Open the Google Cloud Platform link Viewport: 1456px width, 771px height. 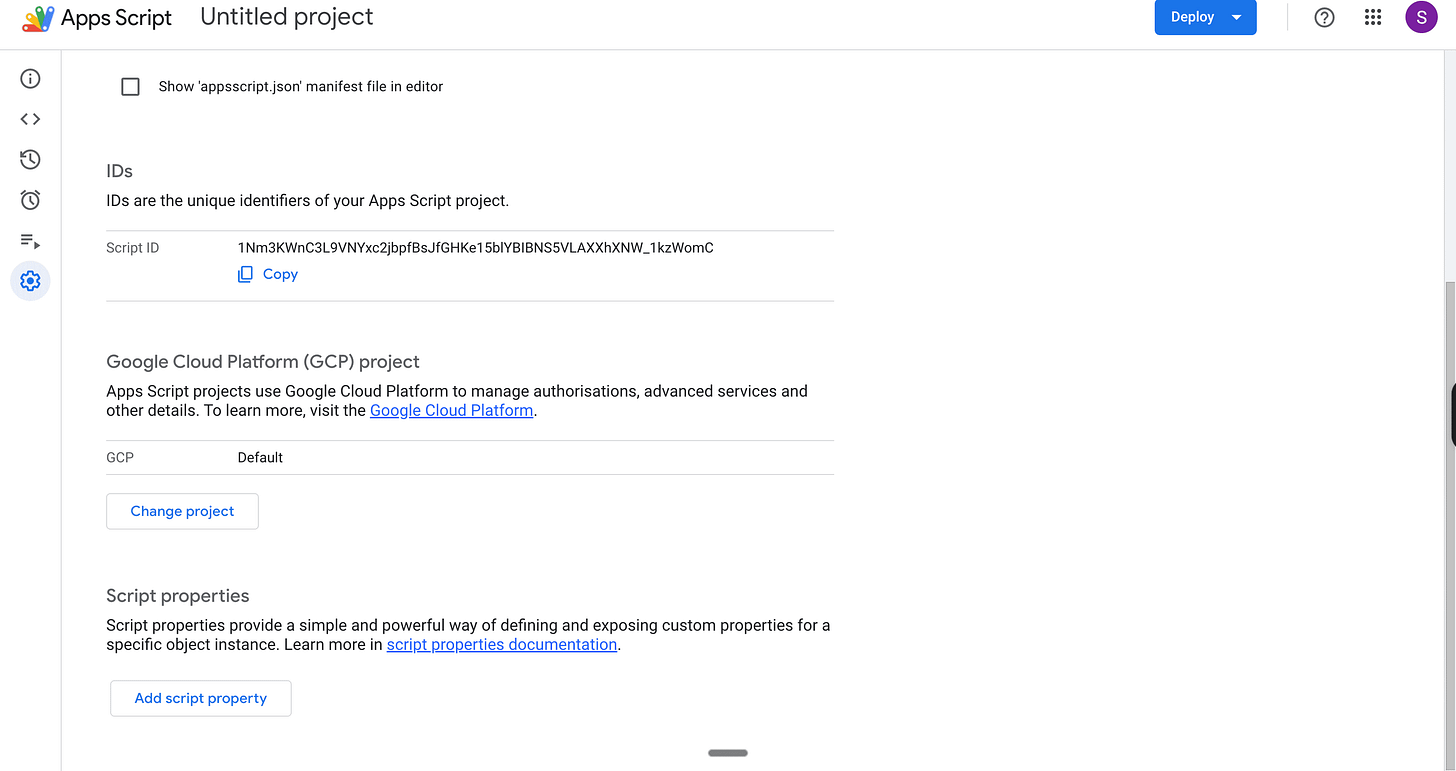[x=451, y=410]
